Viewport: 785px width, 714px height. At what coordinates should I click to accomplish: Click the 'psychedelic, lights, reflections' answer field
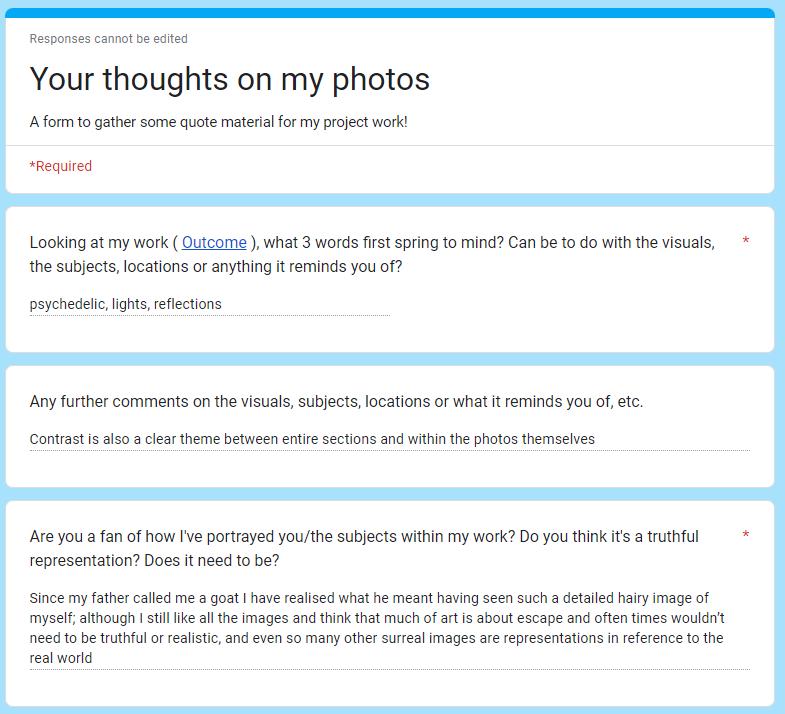[x=126, y=304]
